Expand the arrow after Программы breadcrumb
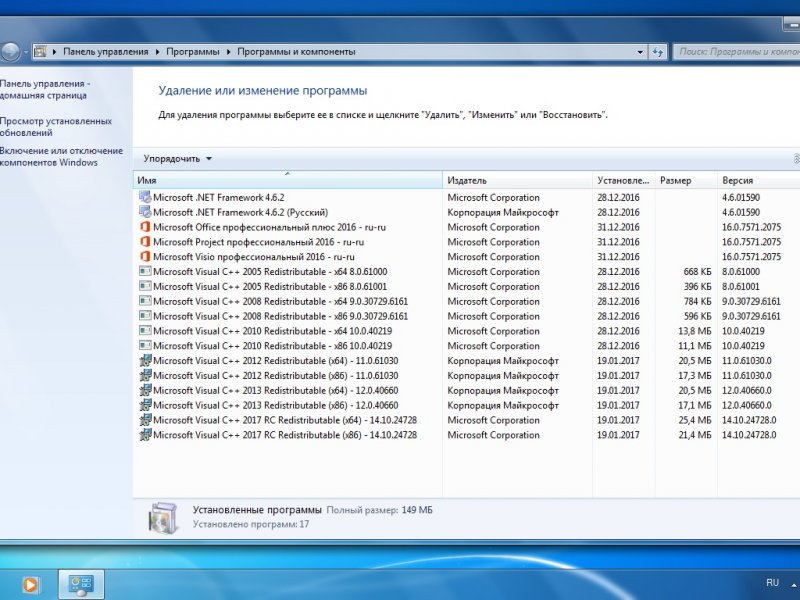The width and height of the screenshot is (800, 600). (228, 52)
